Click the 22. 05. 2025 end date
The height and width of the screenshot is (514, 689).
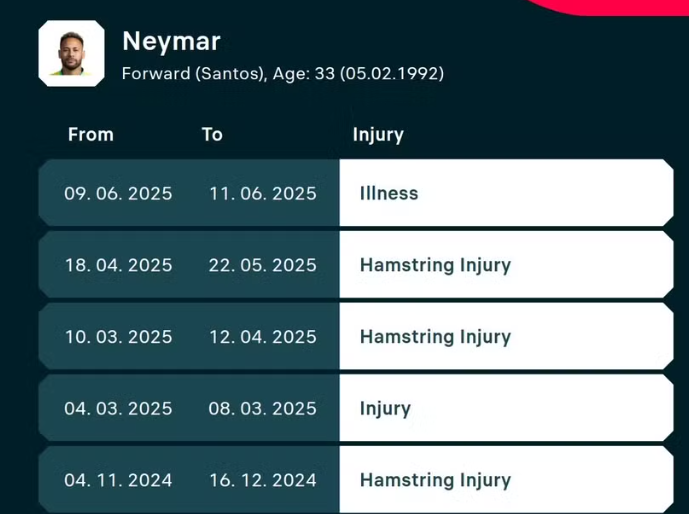[x=262, y=265]
